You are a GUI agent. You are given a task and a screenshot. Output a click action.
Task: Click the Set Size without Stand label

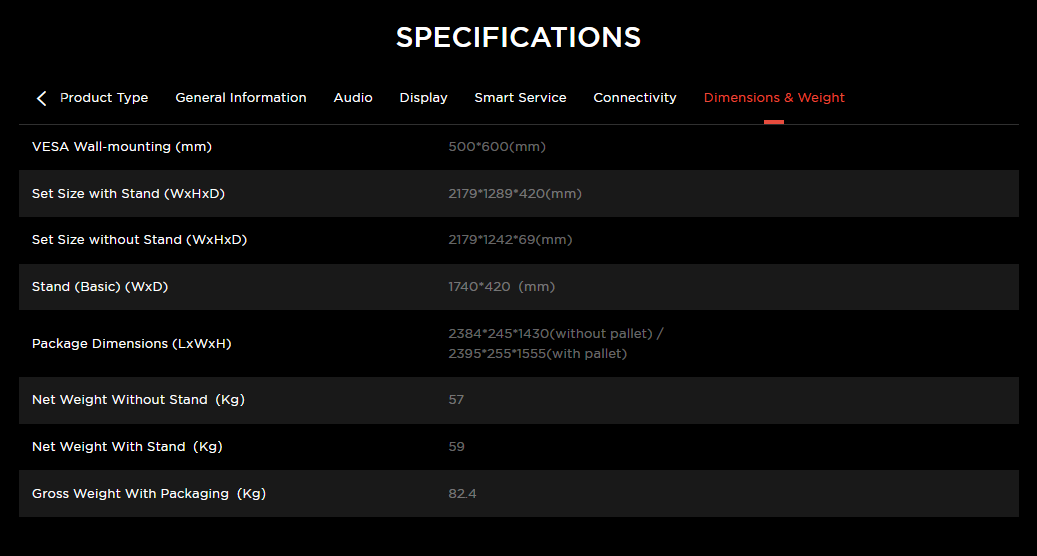tap(140, 240)
